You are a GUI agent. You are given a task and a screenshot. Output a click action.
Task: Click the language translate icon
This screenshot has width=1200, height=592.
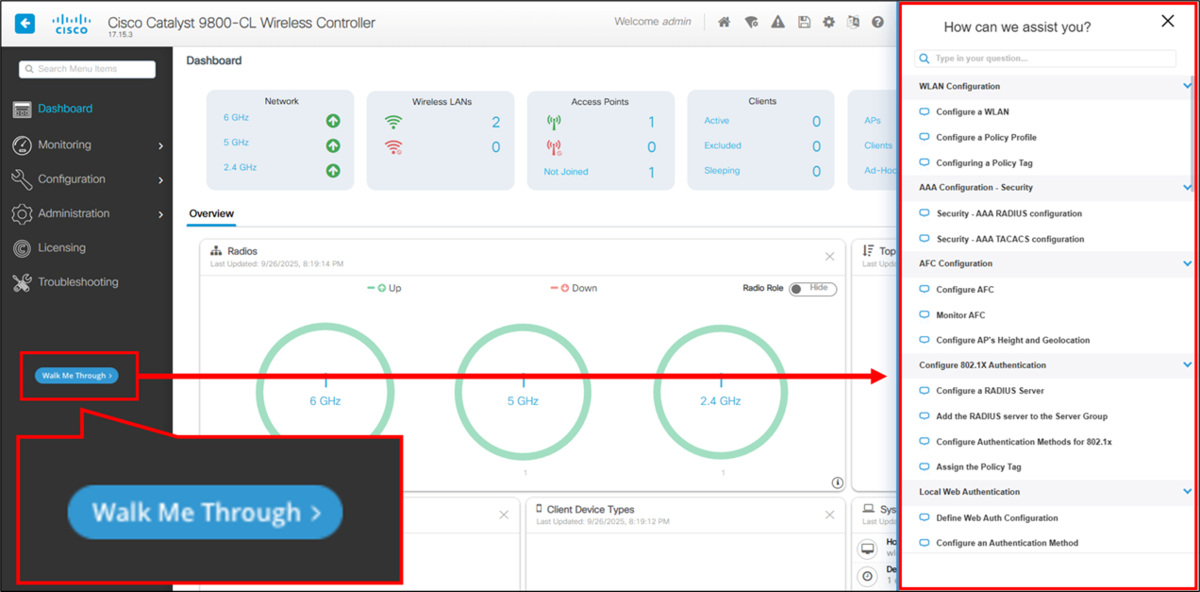853,22
